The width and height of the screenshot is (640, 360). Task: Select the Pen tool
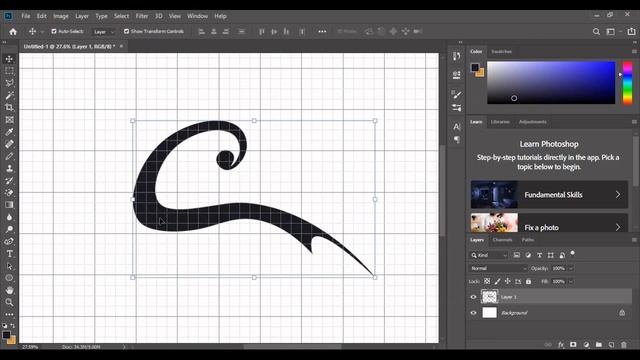pos(9,242)
